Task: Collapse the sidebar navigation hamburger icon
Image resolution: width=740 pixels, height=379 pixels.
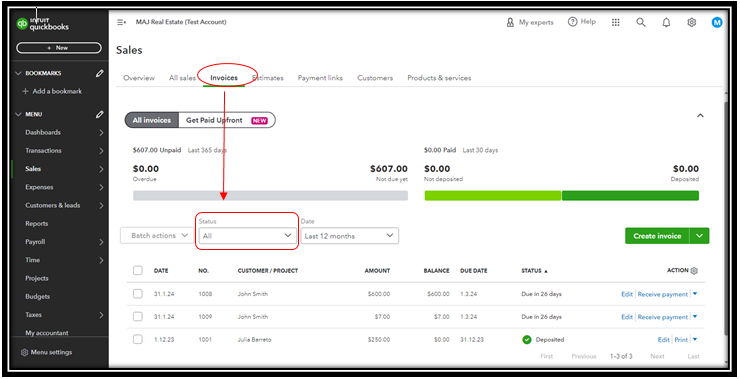Action: click(x=121, y=22)
